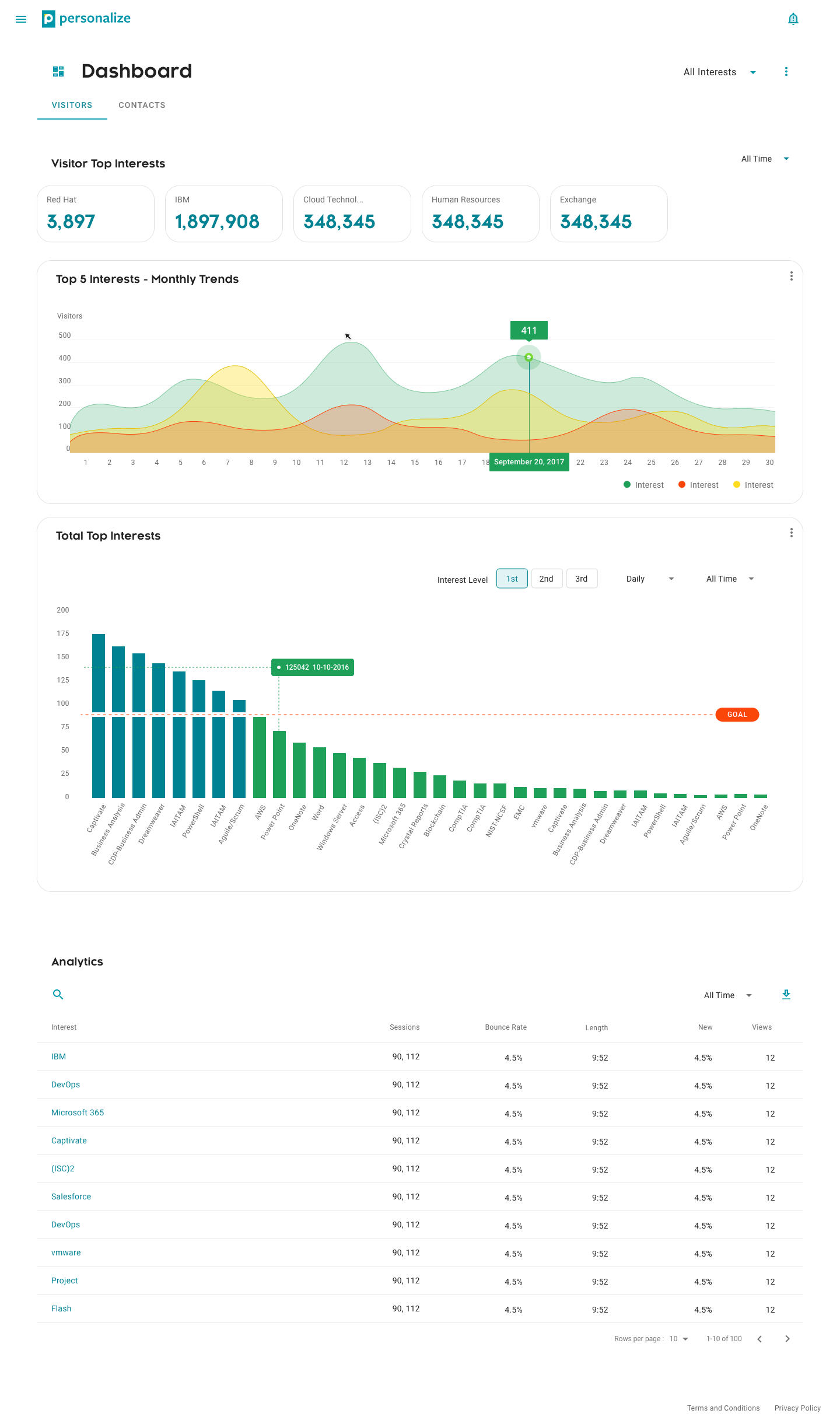Click the personalize logo

[x=86, y=19]
